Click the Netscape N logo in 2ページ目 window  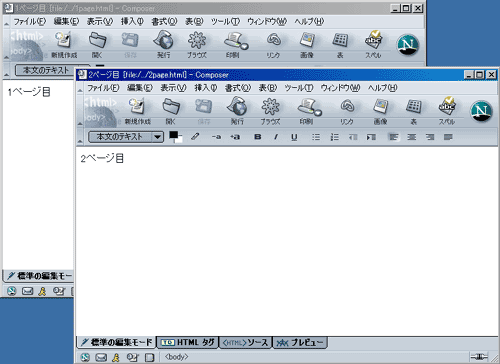coord(481,111)
